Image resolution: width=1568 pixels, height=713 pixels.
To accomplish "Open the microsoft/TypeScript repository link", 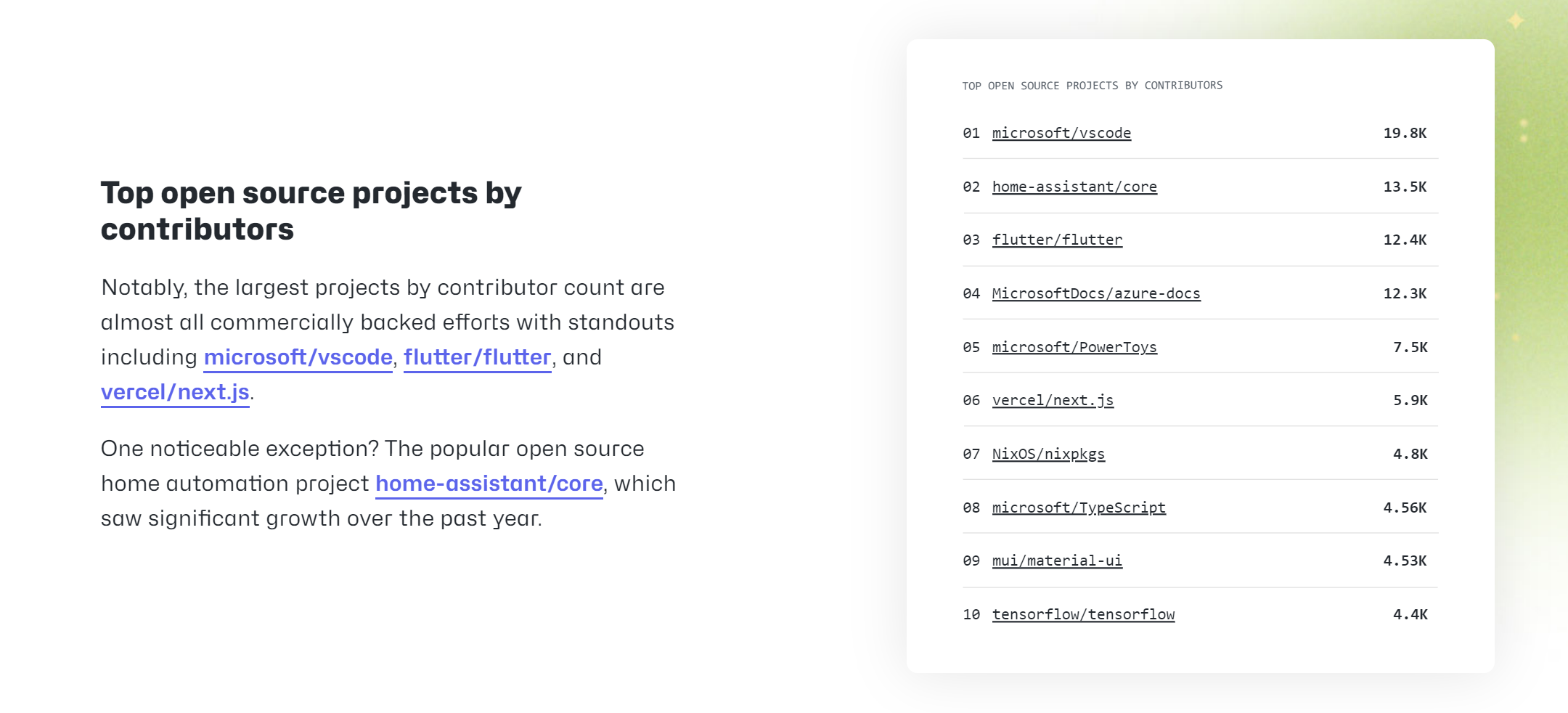I will tap(1079, 508).
